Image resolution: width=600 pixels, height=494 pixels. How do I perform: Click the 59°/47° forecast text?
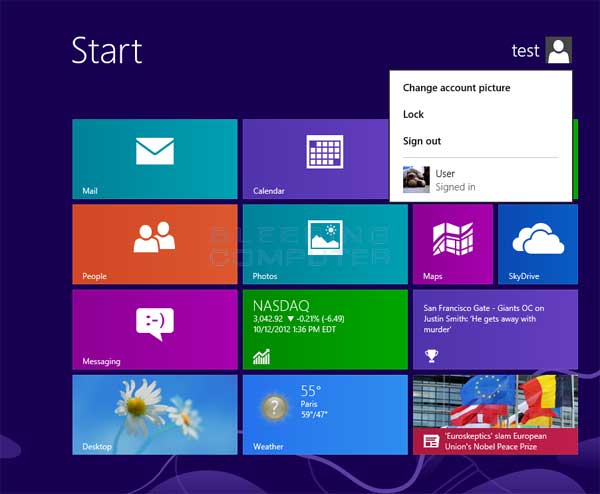pos(314,414)
